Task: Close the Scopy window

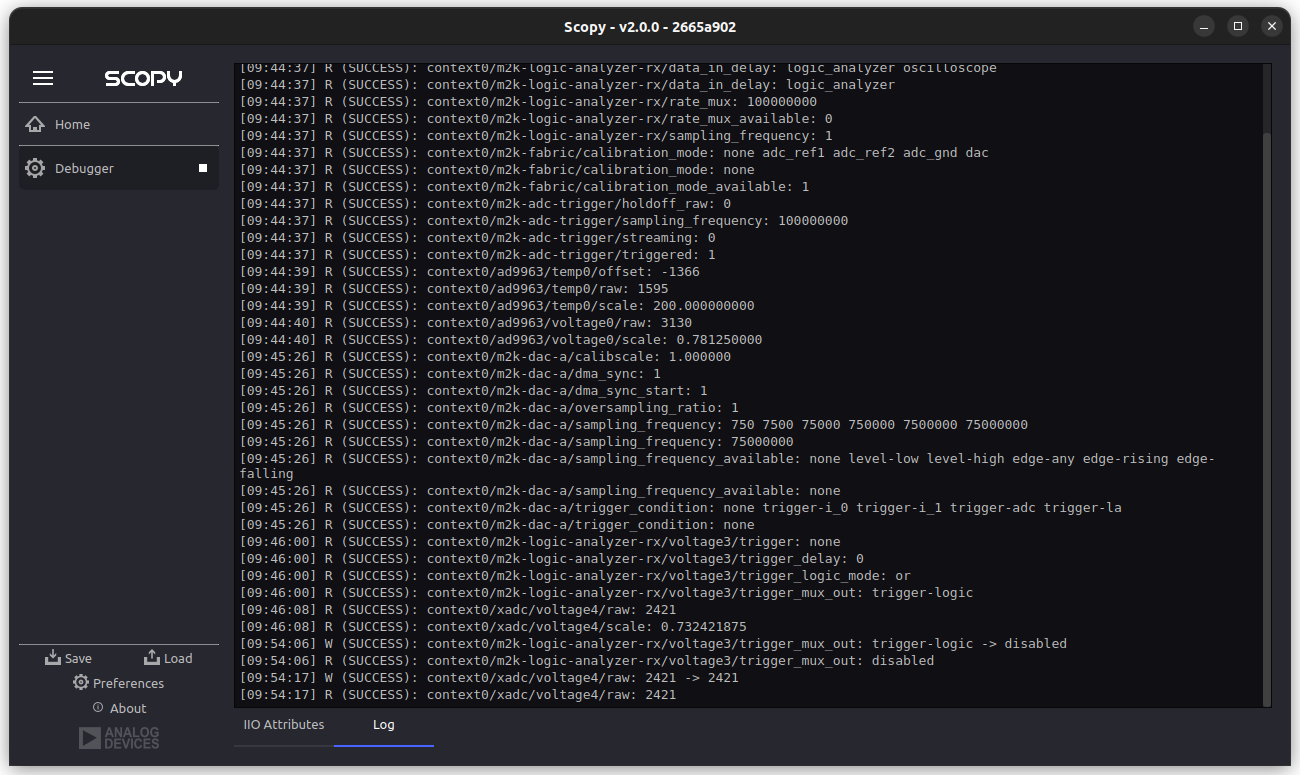Action: [x=1271, y=26]
